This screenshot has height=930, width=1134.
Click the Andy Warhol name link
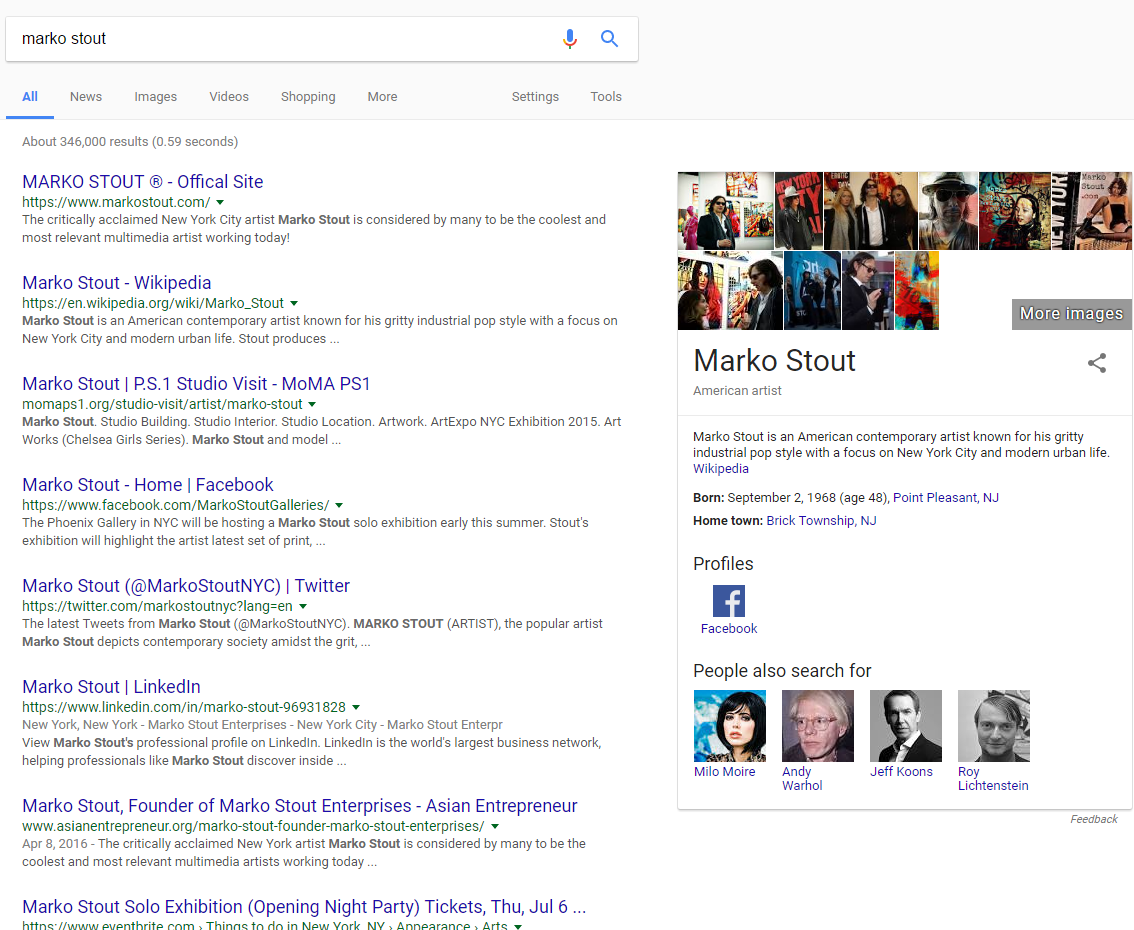(x=802, y=779)
